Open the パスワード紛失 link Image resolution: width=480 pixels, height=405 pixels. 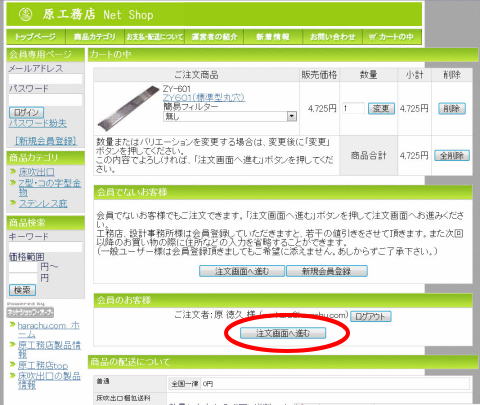point(38,123)
